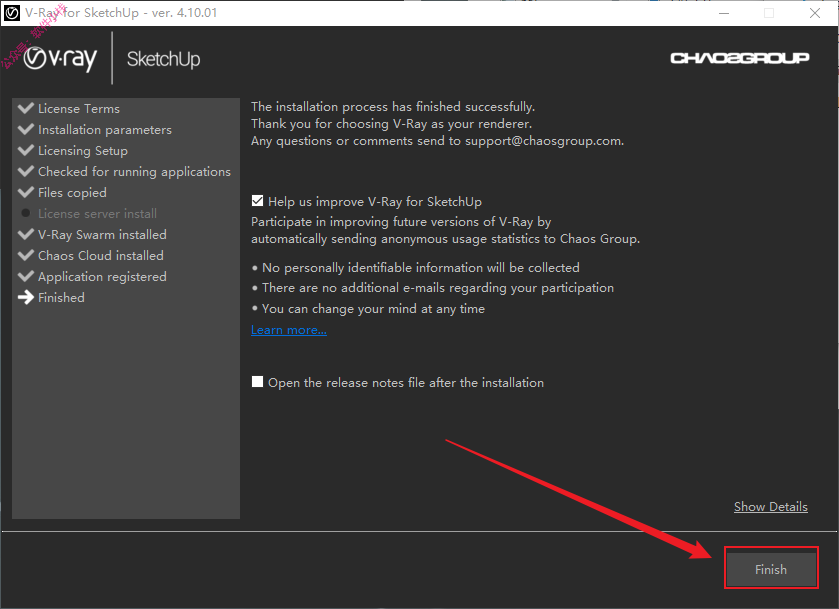Select the V-Ray Swarm installed step
The image size is (839, 609).
pyautogui.click(x=102, y=234)
